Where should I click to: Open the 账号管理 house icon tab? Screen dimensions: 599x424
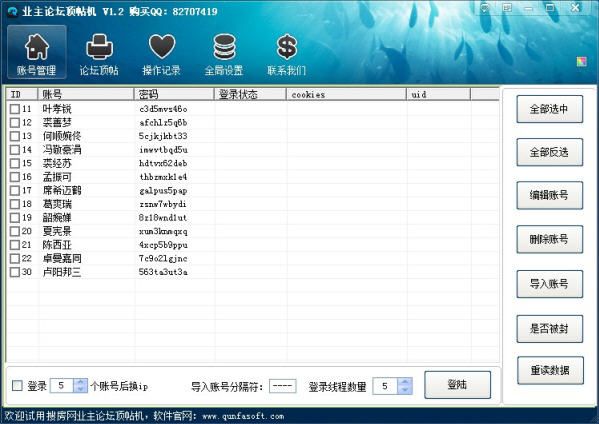pyautogui.click(x=37, y=52)
